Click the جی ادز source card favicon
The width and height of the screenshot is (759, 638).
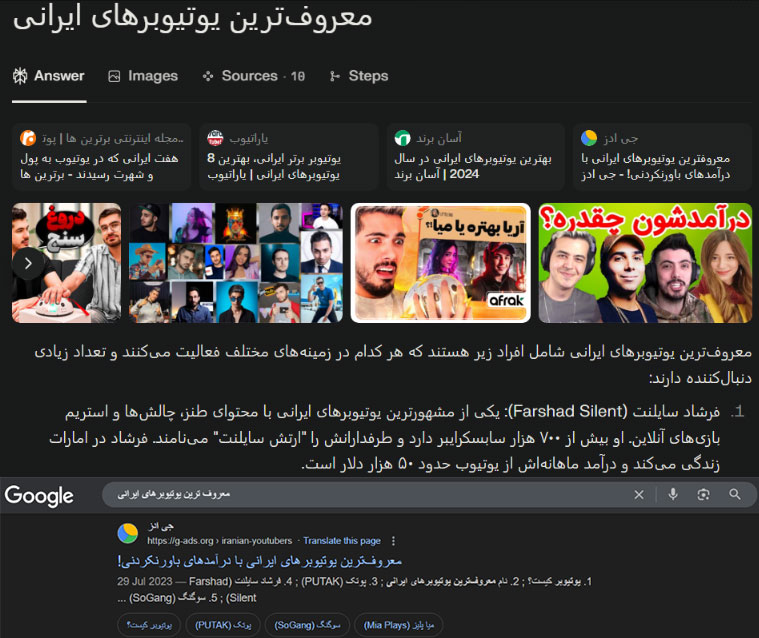pyautogui.click(x=589, y=138)
